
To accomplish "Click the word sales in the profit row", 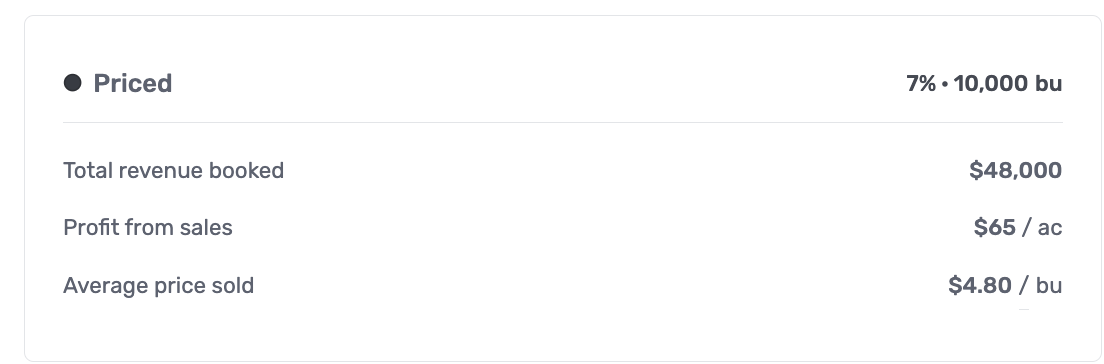I will coord(206,227).
